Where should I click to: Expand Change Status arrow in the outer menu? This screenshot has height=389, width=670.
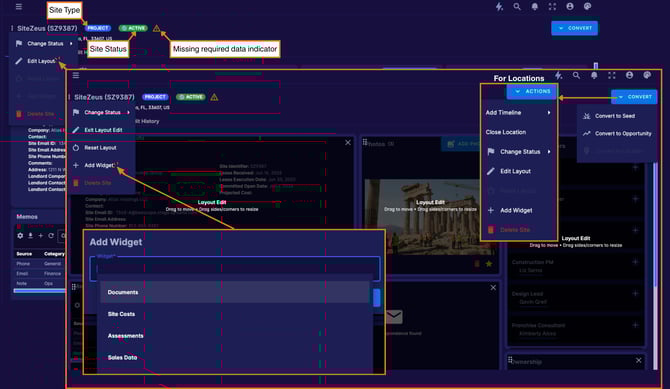point(71,44)
